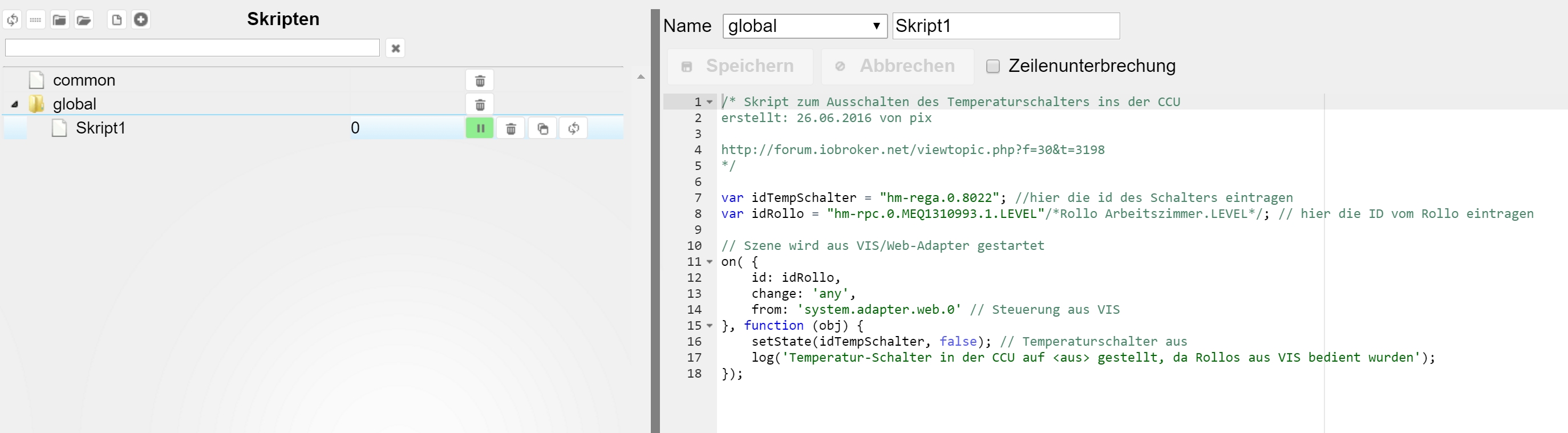This screenshot has width=1568, height=433.
Task: Click the 'id: idRollo,' code line
Action: [x=796, y=278]
